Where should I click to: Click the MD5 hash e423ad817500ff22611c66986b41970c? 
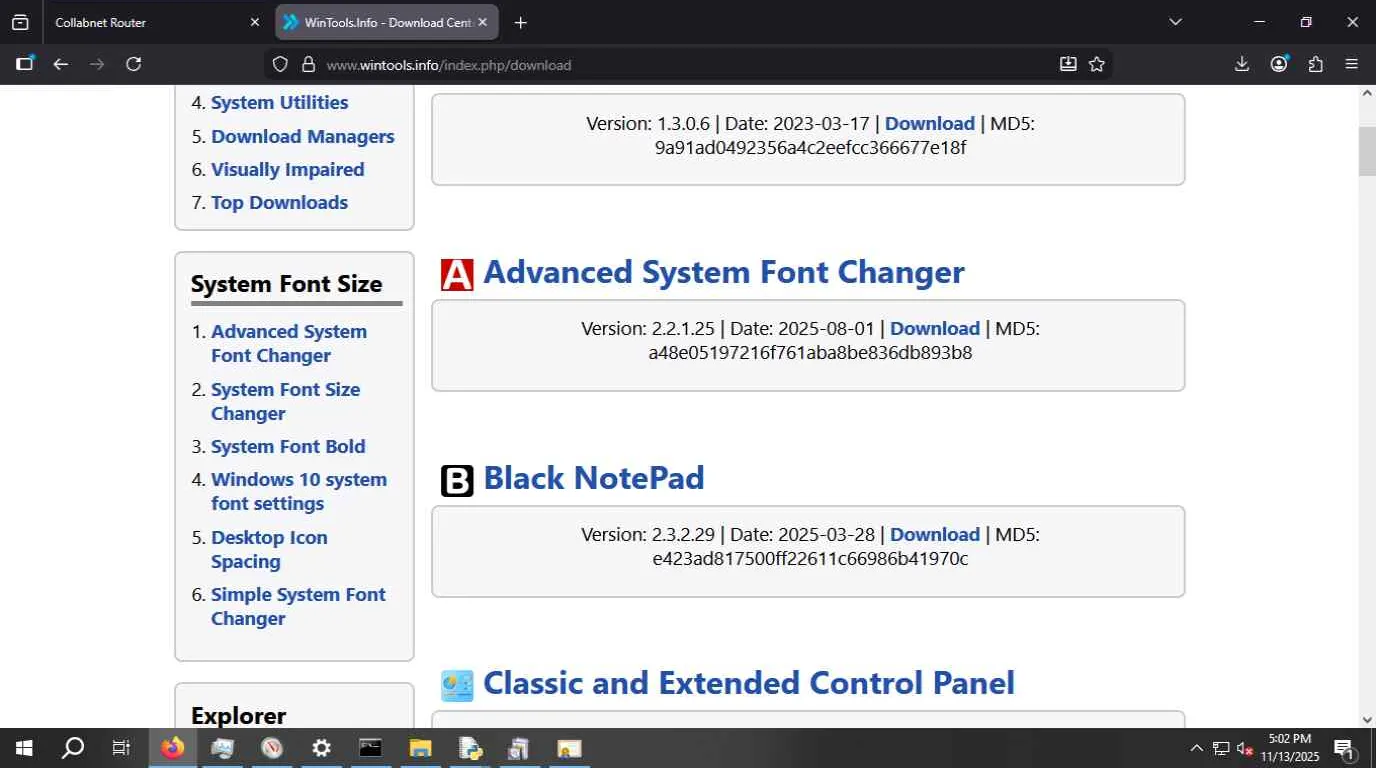tap(810, 559)
